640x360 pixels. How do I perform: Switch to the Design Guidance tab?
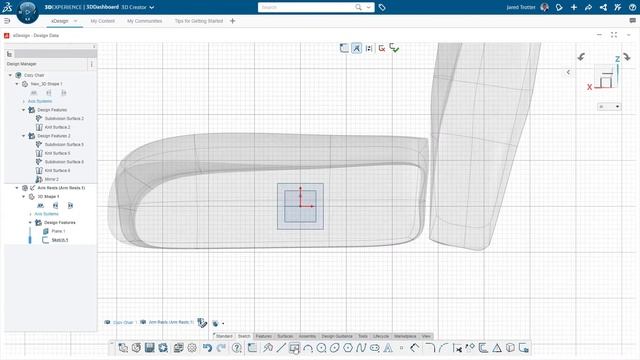[x=337, y=336]
